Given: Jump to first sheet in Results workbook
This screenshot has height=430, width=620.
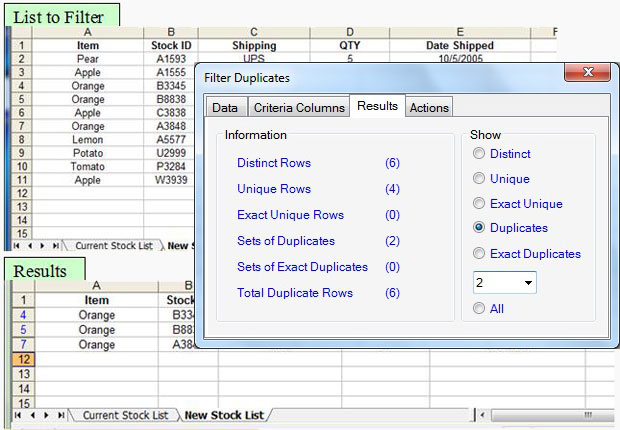Looking at the screenshot, I should (x=18, y=415).
